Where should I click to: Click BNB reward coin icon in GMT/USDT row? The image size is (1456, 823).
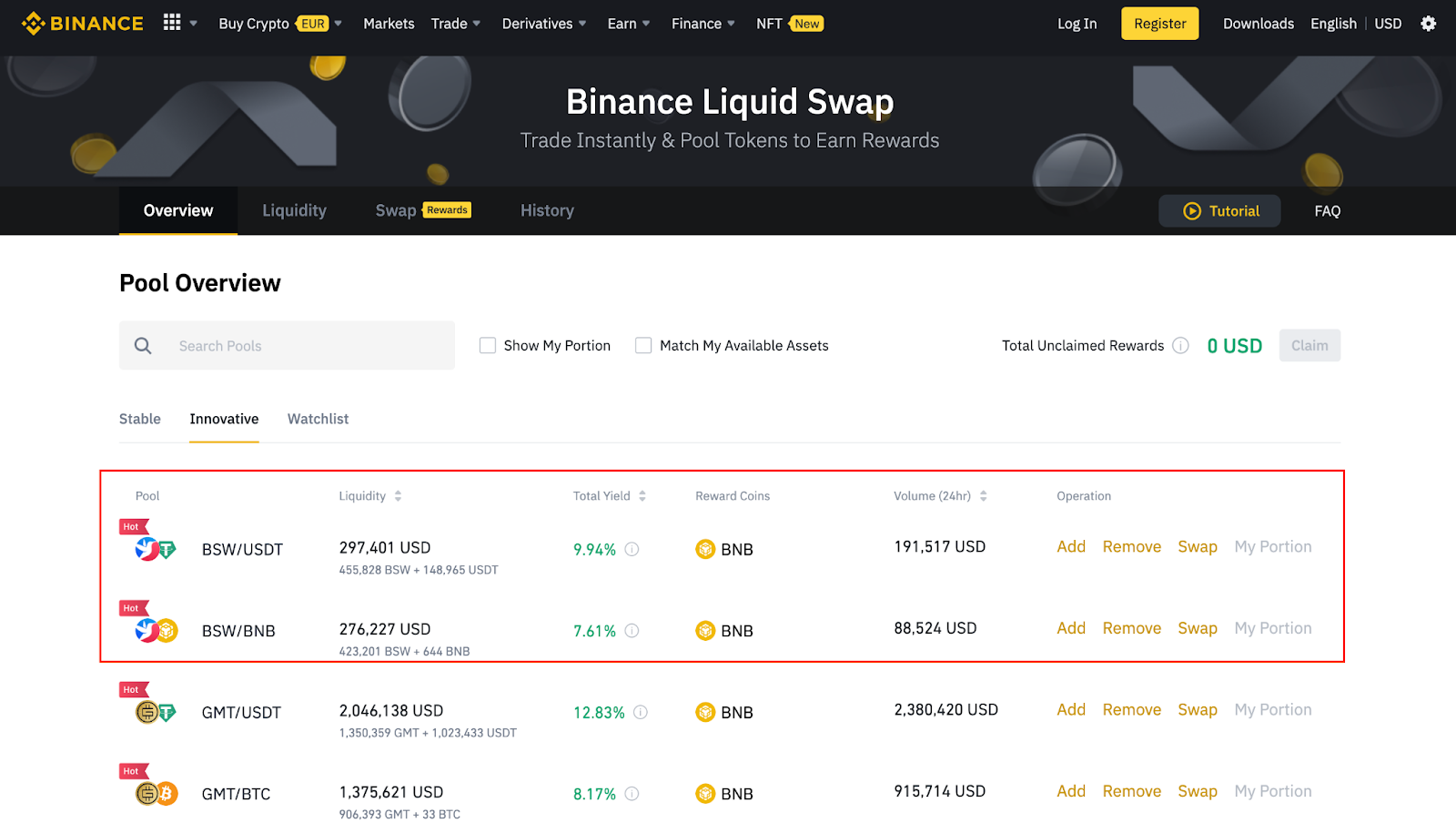pos(705,712)
